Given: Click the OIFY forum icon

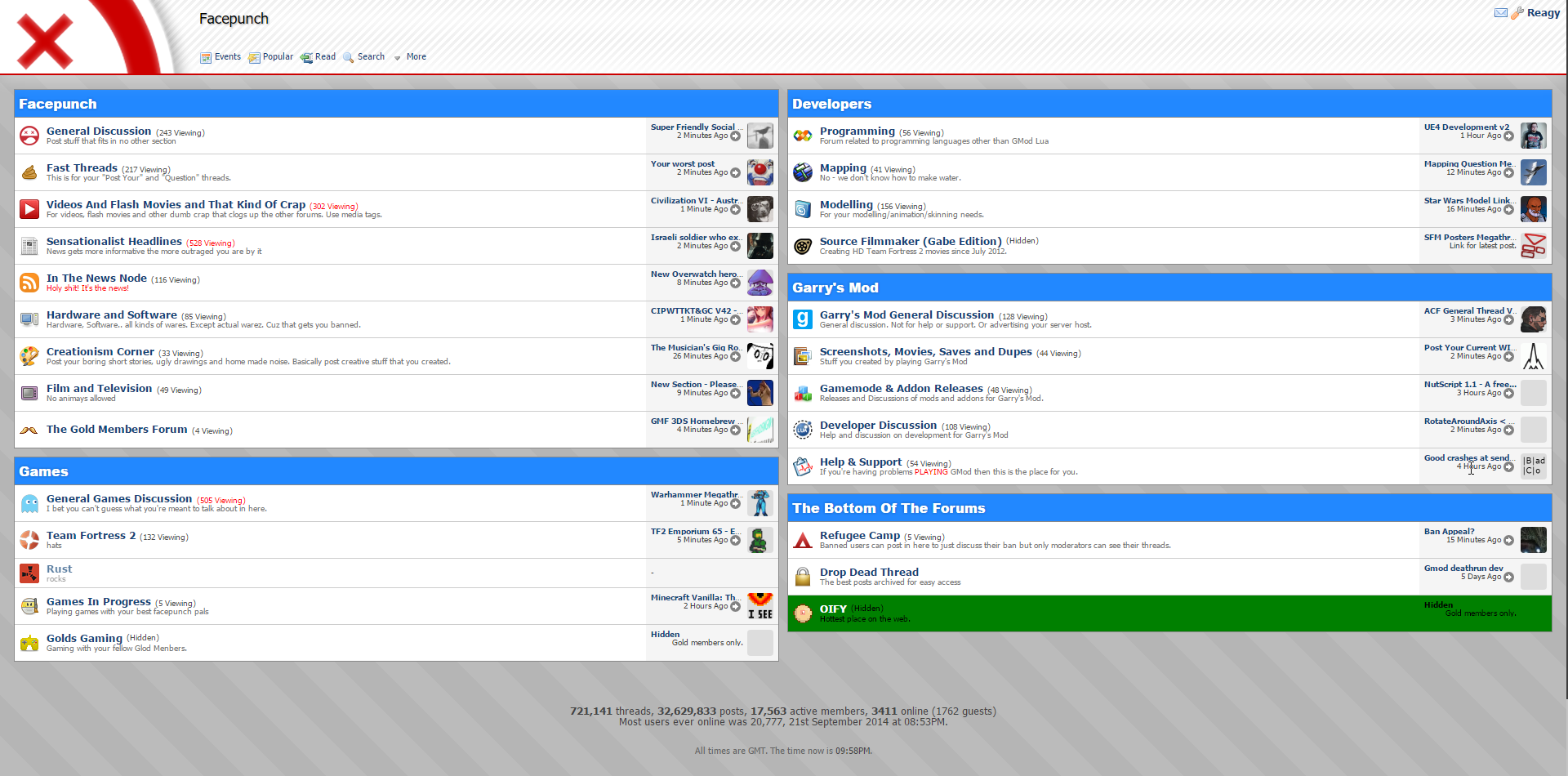Looking at the screenshot, I should pos(803,613).
